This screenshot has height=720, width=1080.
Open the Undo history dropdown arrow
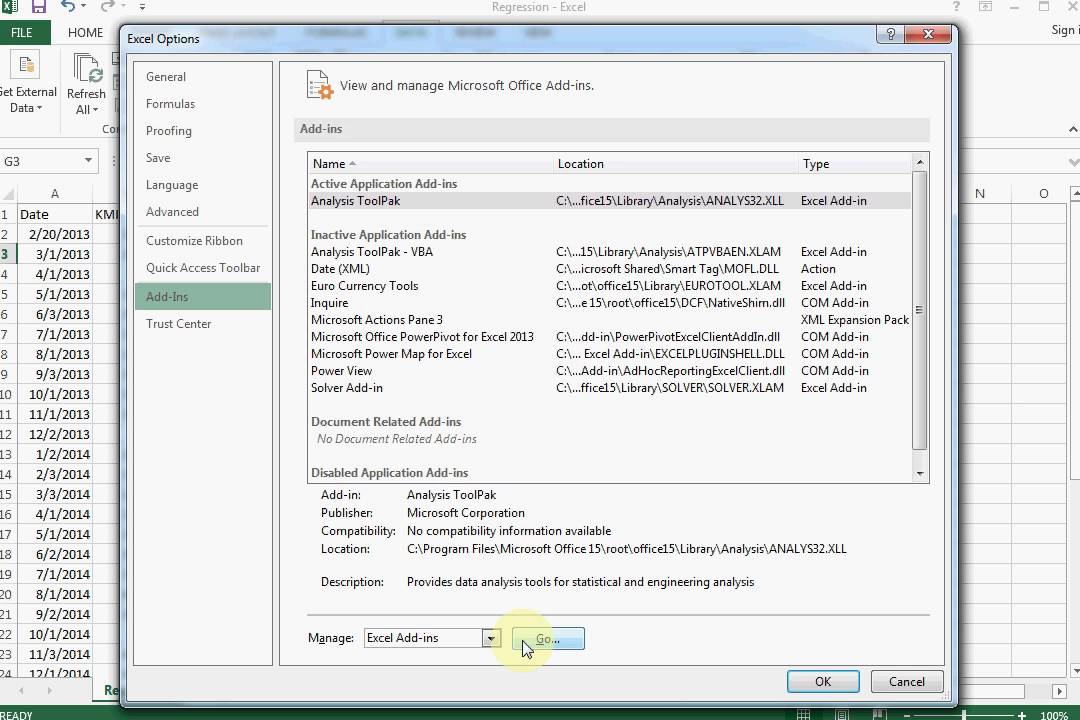coord(83,7)
